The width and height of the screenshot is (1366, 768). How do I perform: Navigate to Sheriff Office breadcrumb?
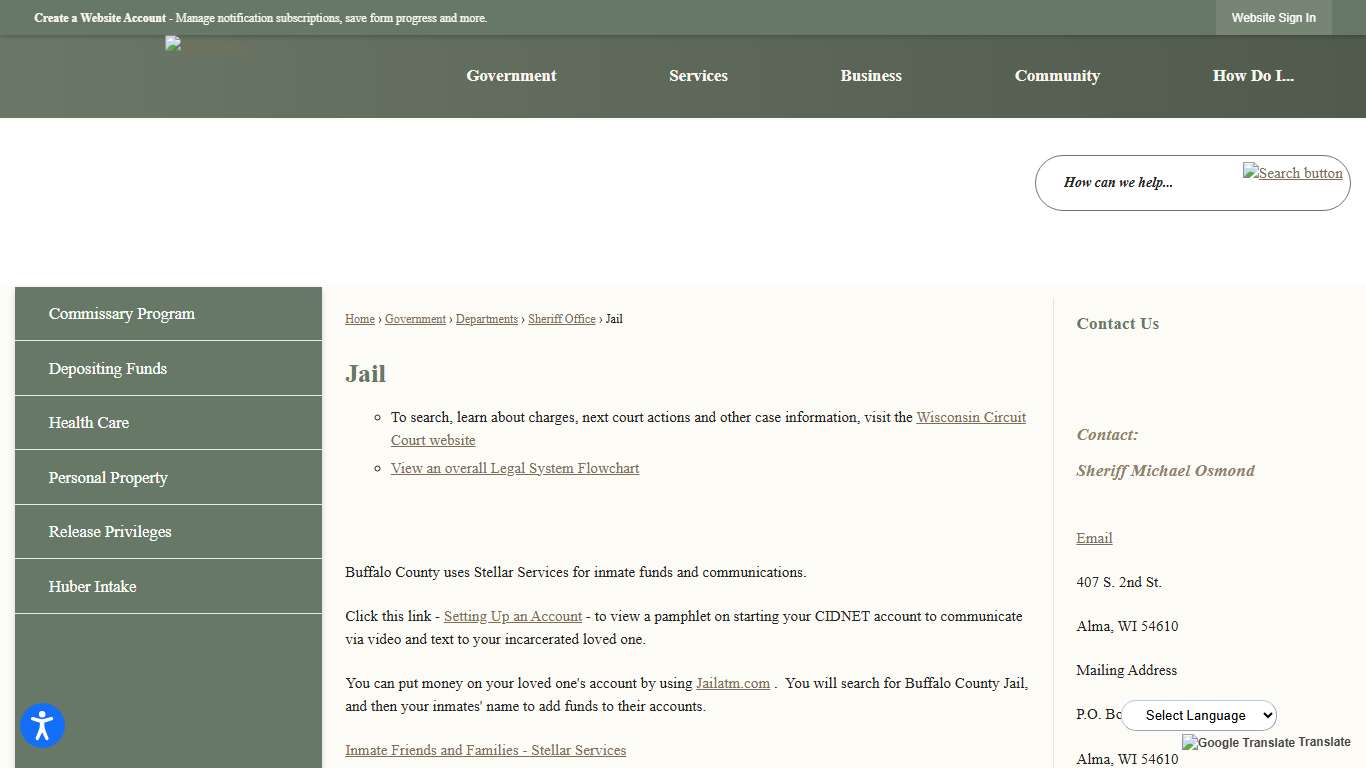[x=562, y=318]
